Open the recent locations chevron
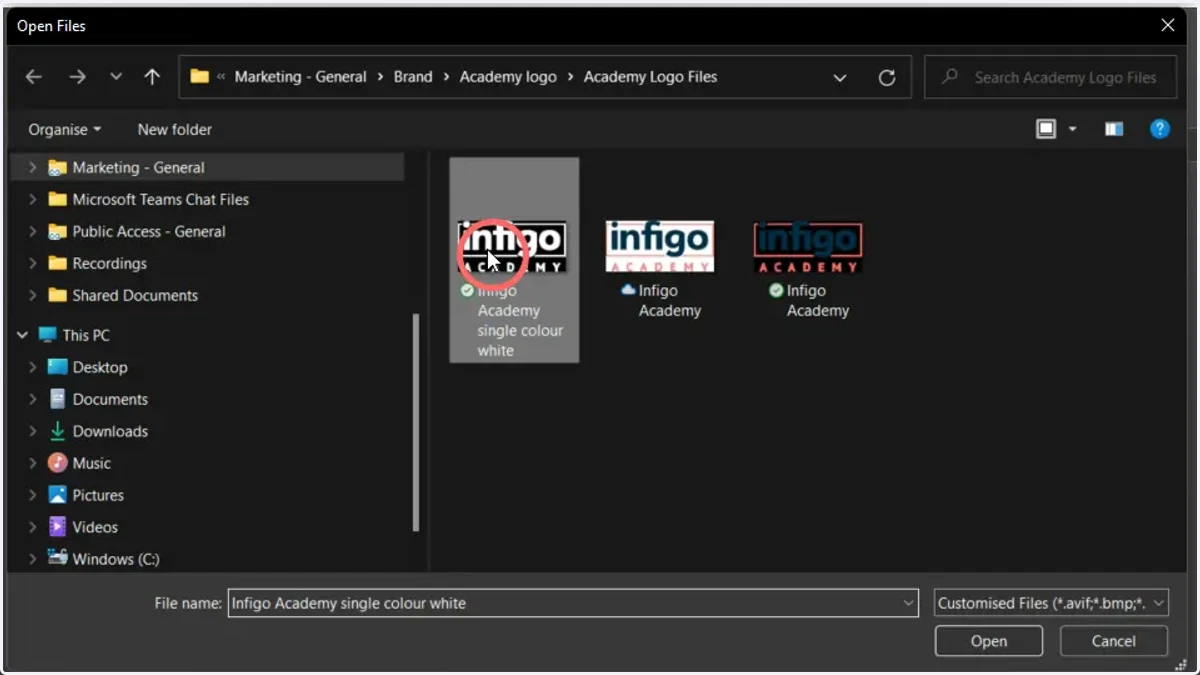Viewport: 1200px width, 675px height. click(x=116, y=77)
